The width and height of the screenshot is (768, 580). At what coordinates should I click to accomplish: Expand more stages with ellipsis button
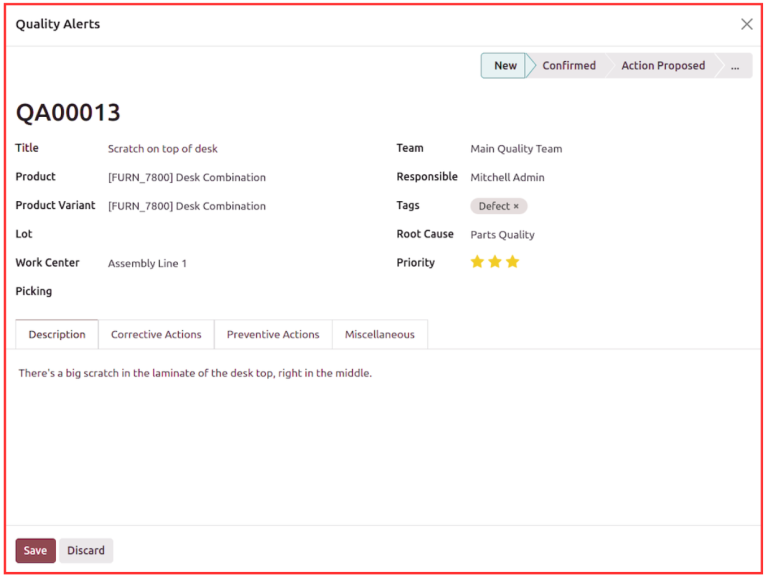point(735,66)
